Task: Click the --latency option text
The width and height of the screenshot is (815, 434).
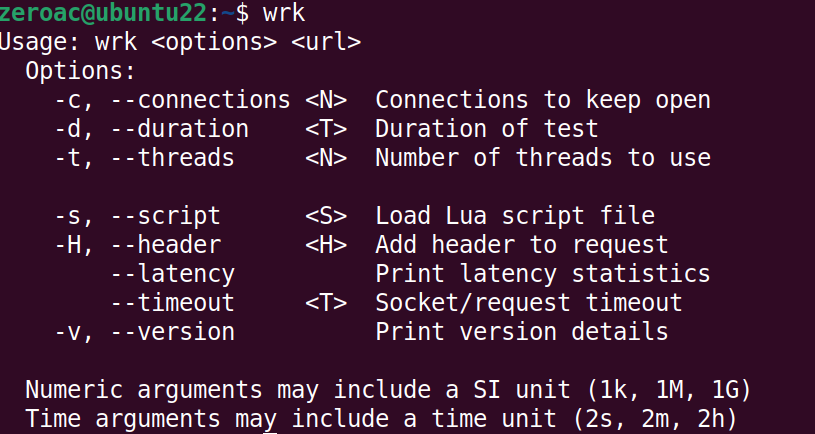Action: click(172, 274)
